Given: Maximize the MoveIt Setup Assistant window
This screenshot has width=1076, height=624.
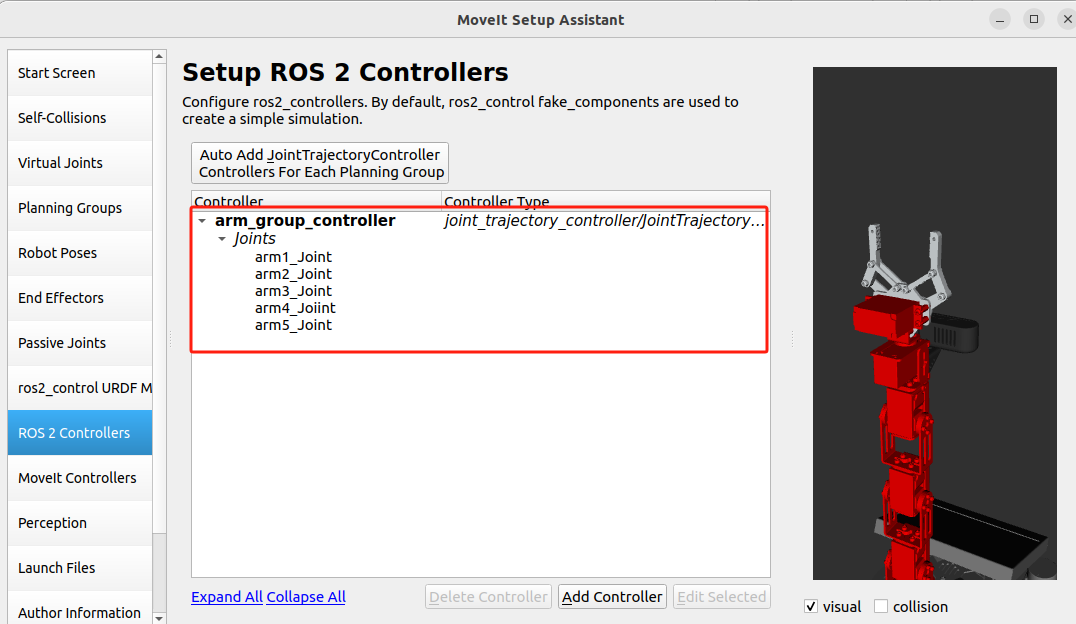Looking at the screenshot, I should pyautogui.click(x=1034, y=19).
